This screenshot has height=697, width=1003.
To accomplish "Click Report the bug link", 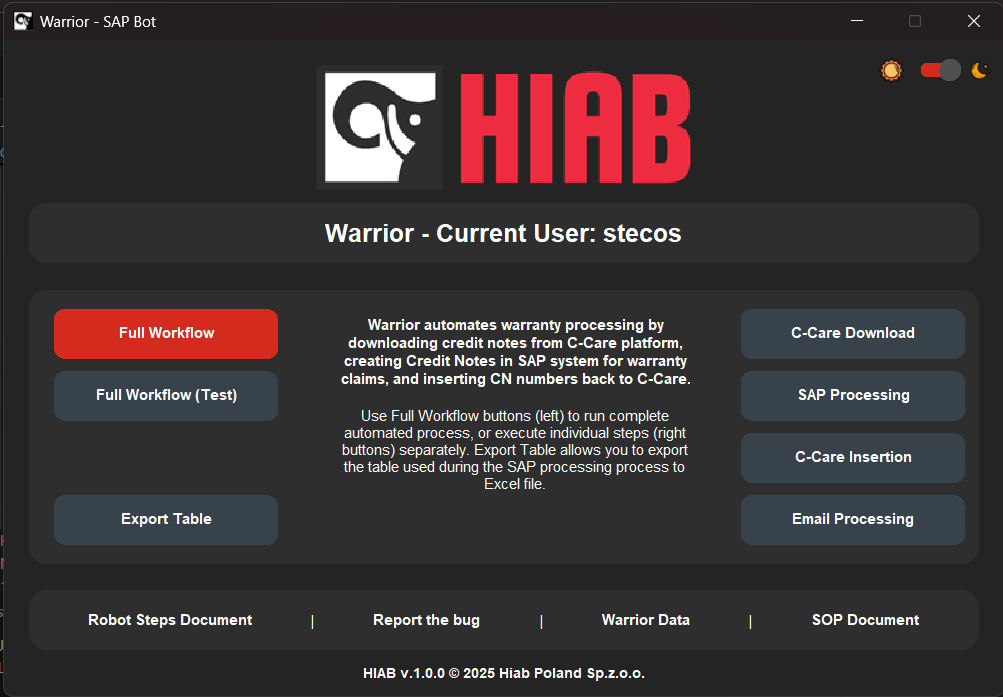I will [x=426, y=620].
